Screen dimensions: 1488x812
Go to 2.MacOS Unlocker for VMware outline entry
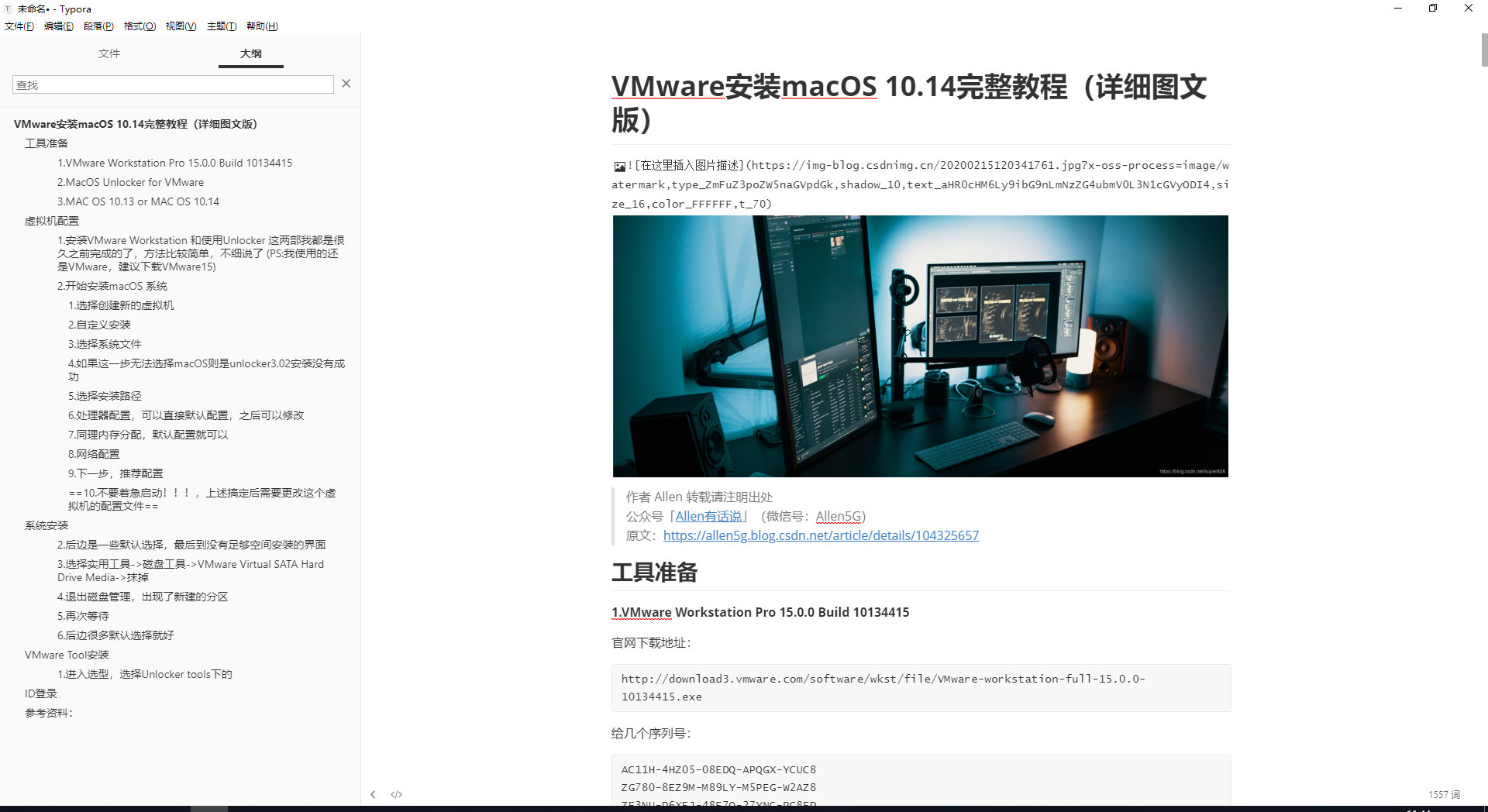coord(130,182)
